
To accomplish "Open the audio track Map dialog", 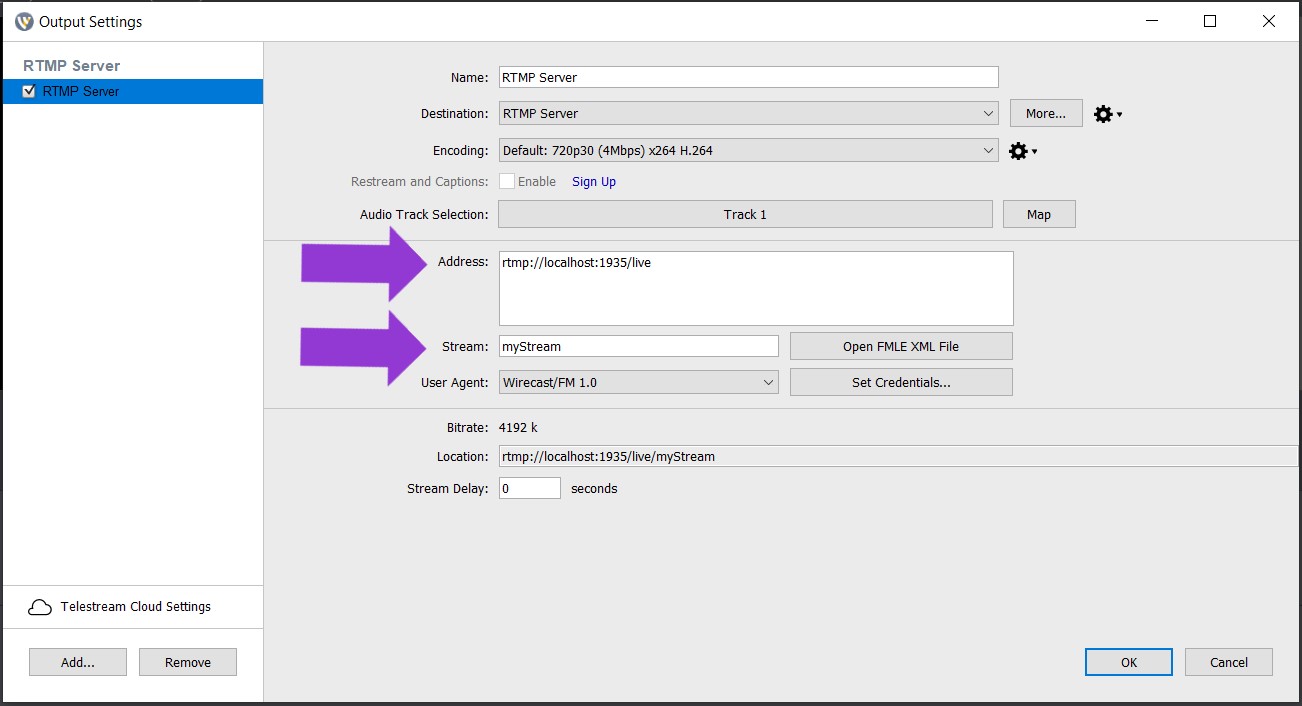I will coord(1038,213).
